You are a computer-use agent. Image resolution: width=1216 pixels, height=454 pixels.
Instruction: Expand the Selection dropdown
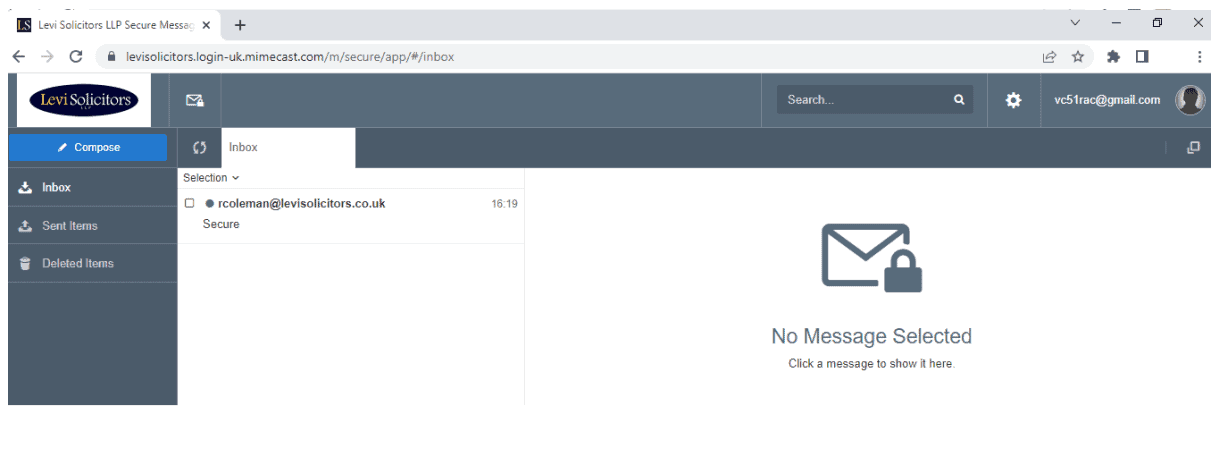211,178
